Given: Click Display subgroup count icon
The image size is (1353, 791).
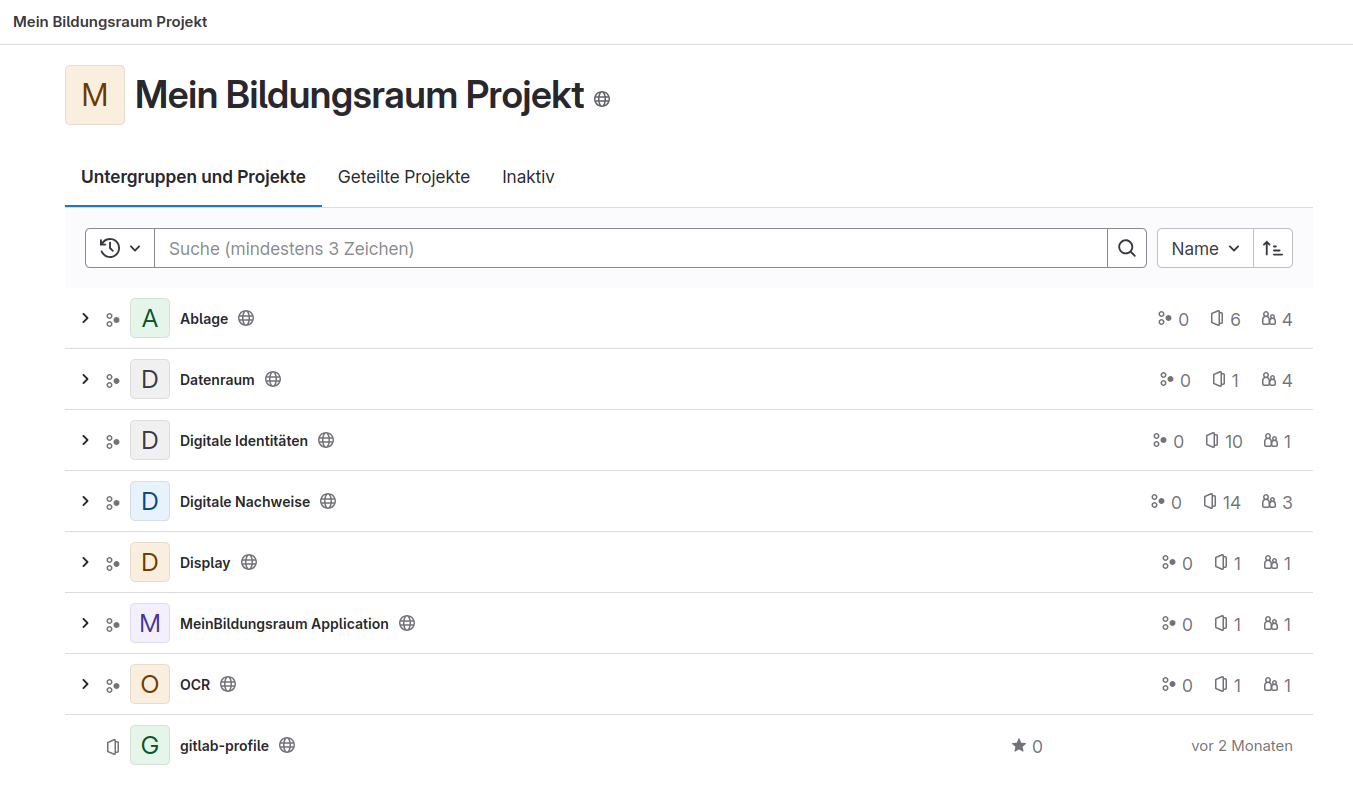Looking at the screenshot, I should (x=1168, y=562).
